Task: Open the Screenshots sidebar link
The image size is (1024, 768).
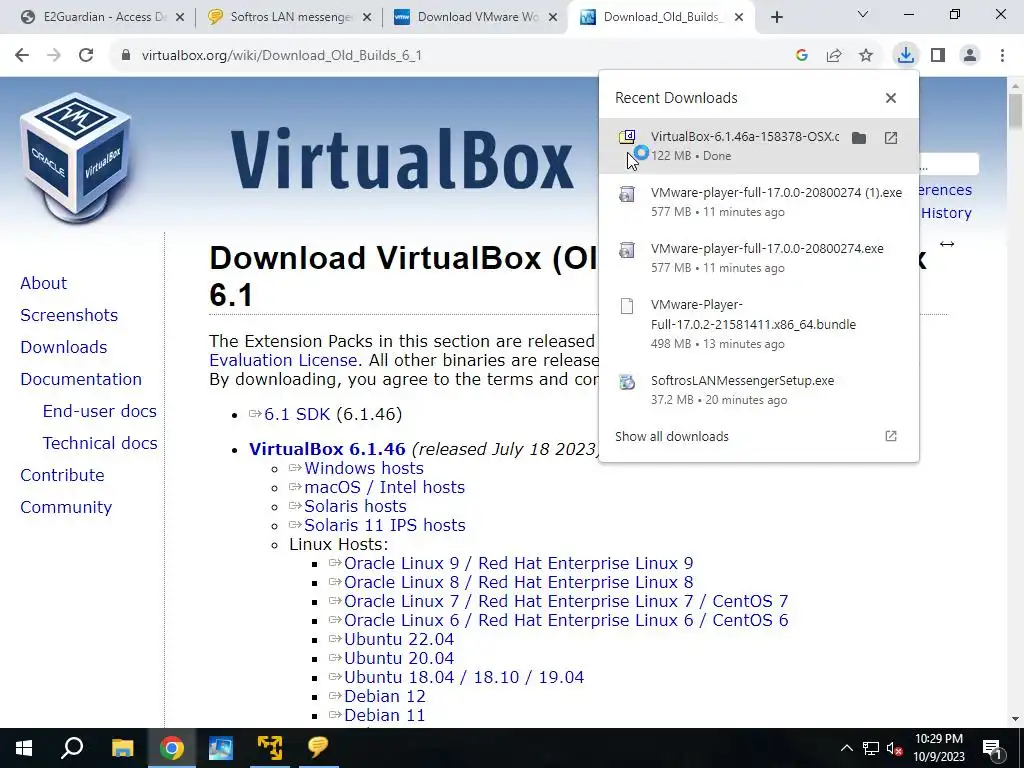Action: click(x=69, y=315)
